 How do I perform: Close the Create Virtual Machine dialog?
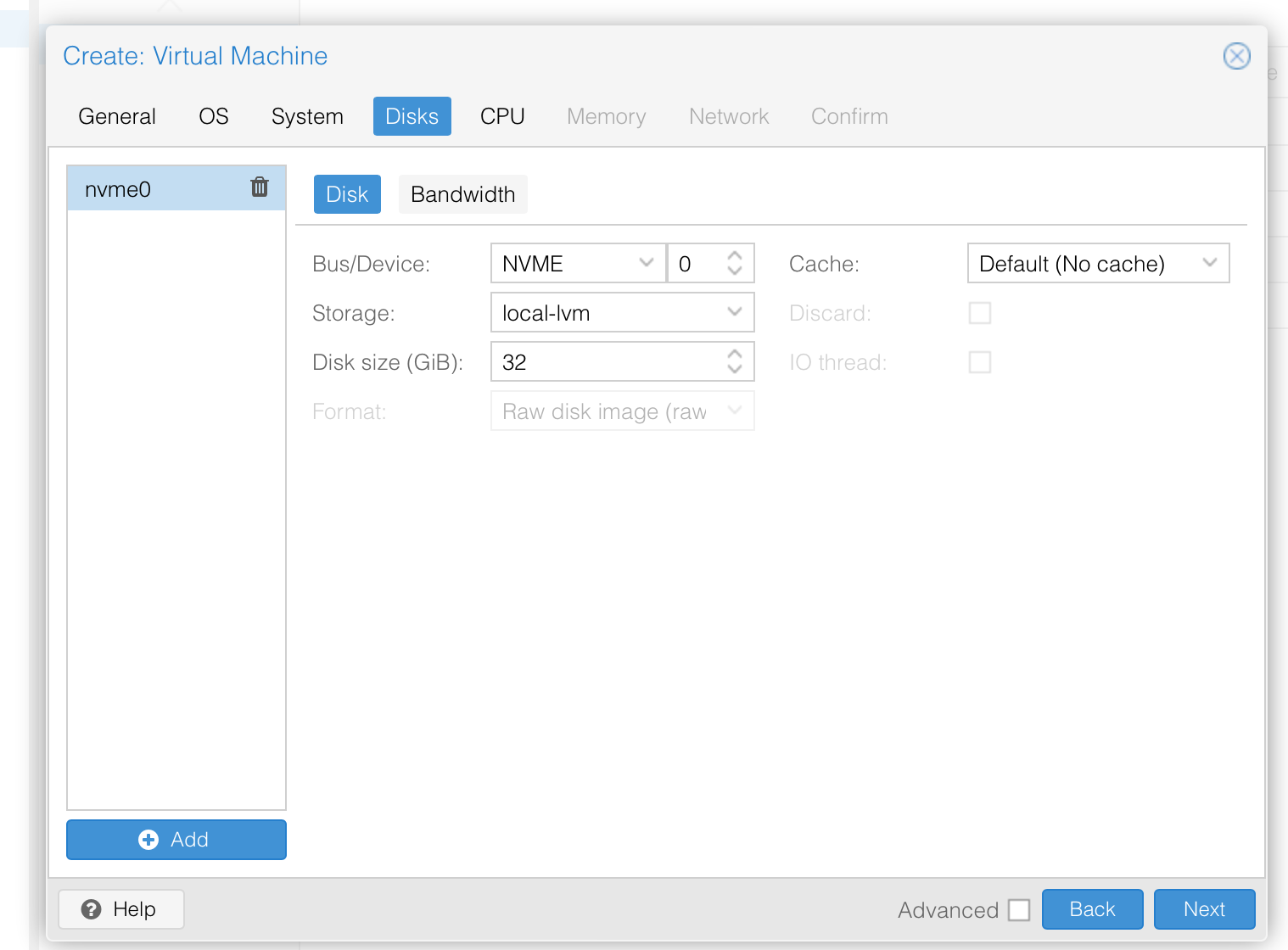1236,56
